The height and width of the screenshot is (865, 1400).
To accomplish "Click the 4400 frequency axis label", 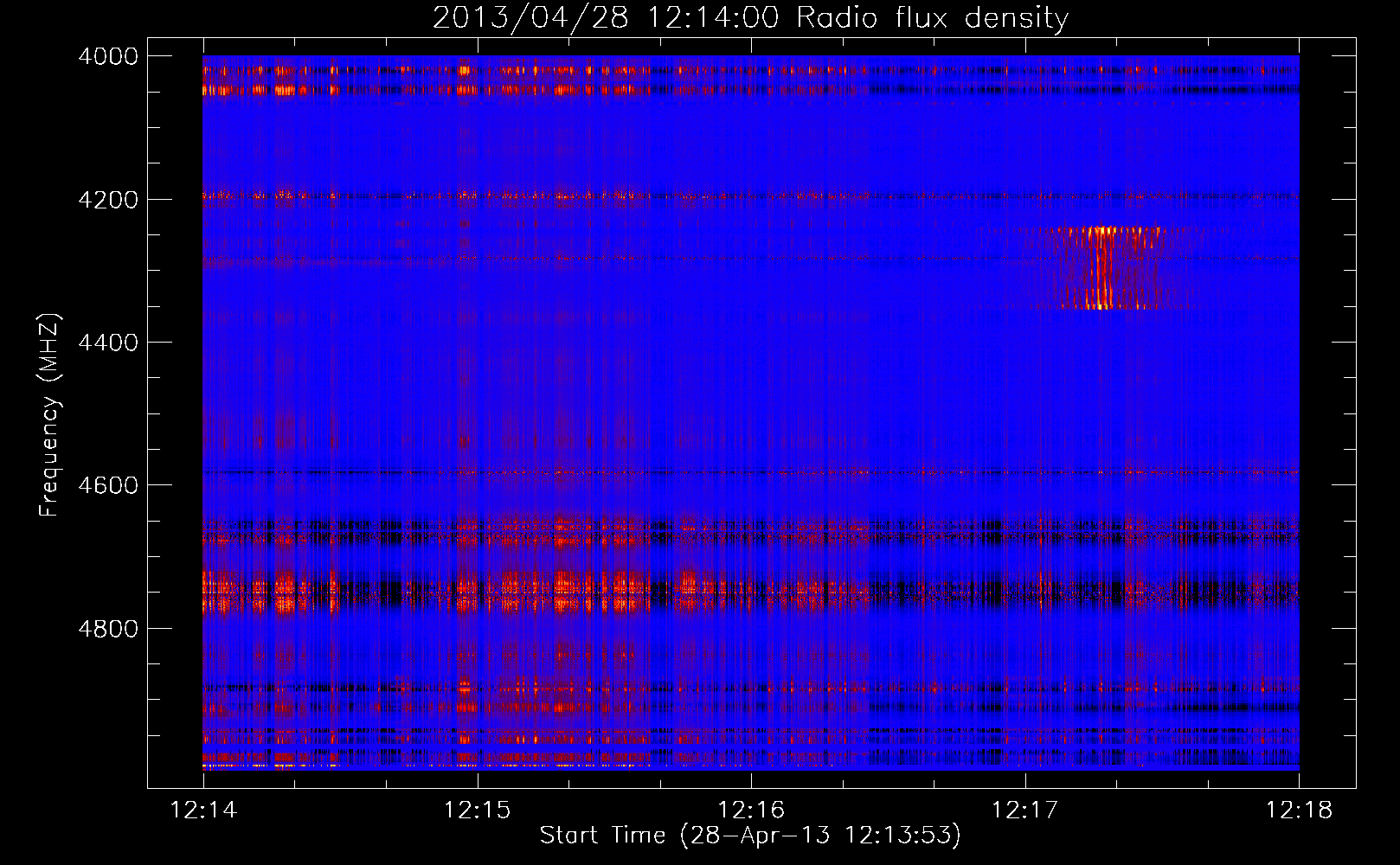I will (108, 343).
